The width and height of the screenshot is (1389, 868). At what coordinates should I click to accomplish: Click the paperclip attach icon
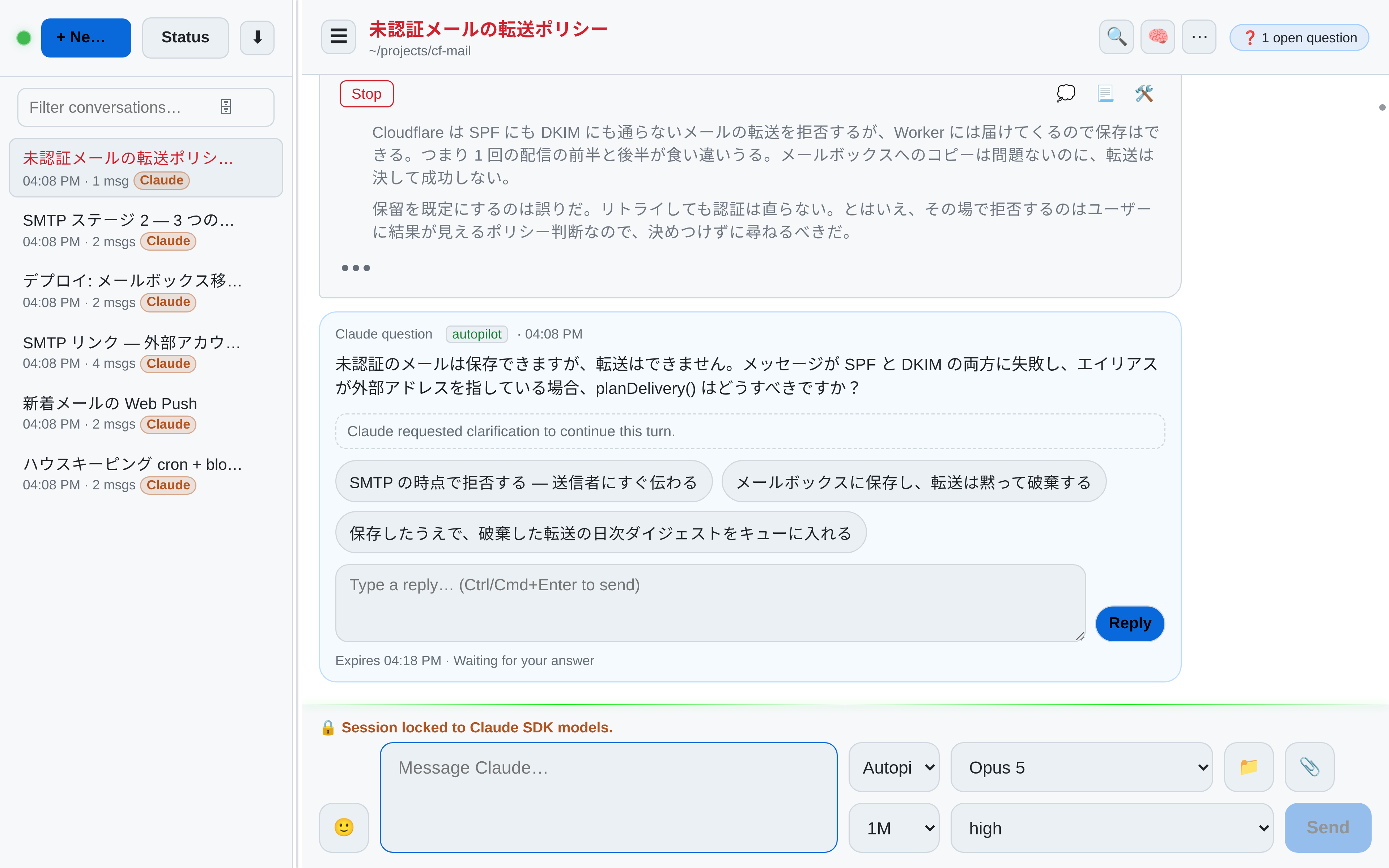(1309, 767)
